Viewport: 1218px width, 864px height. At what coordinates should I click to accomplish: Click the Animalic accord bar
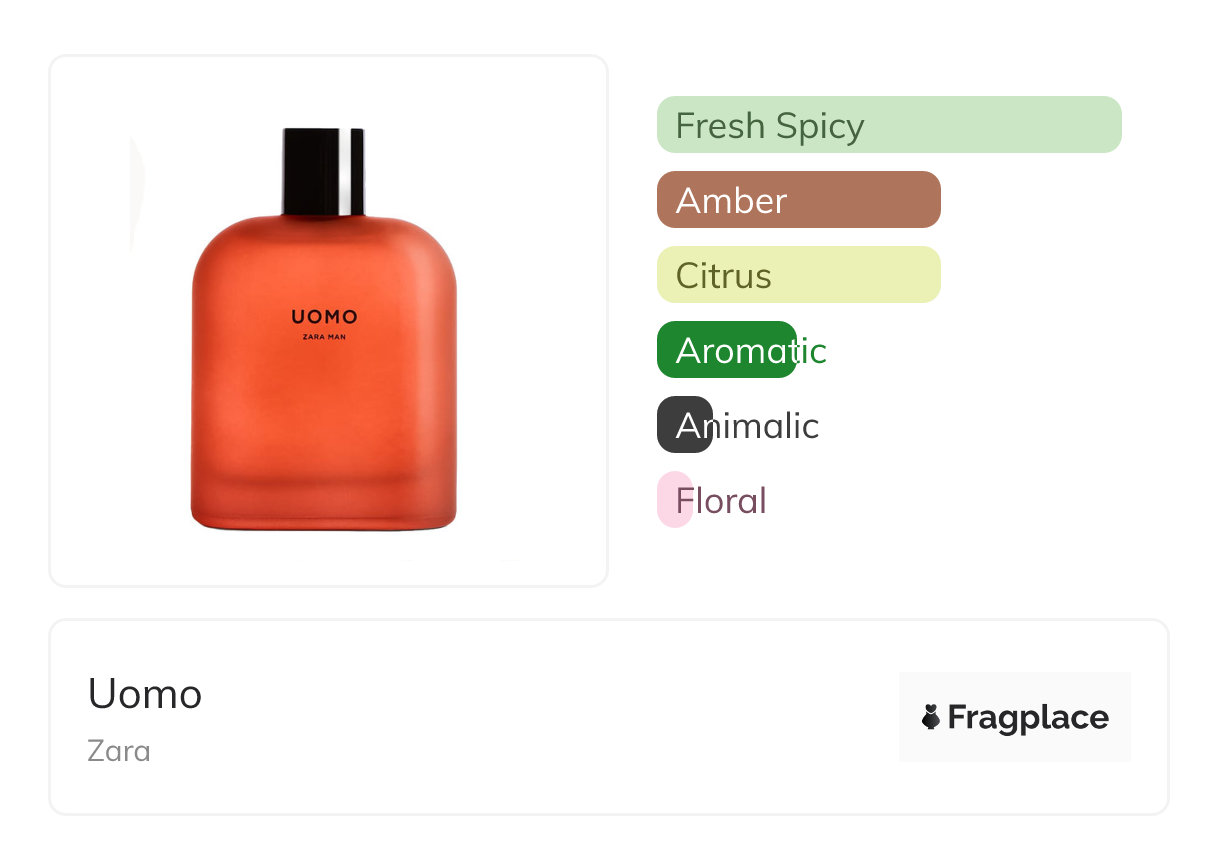(x=685, y=425)
